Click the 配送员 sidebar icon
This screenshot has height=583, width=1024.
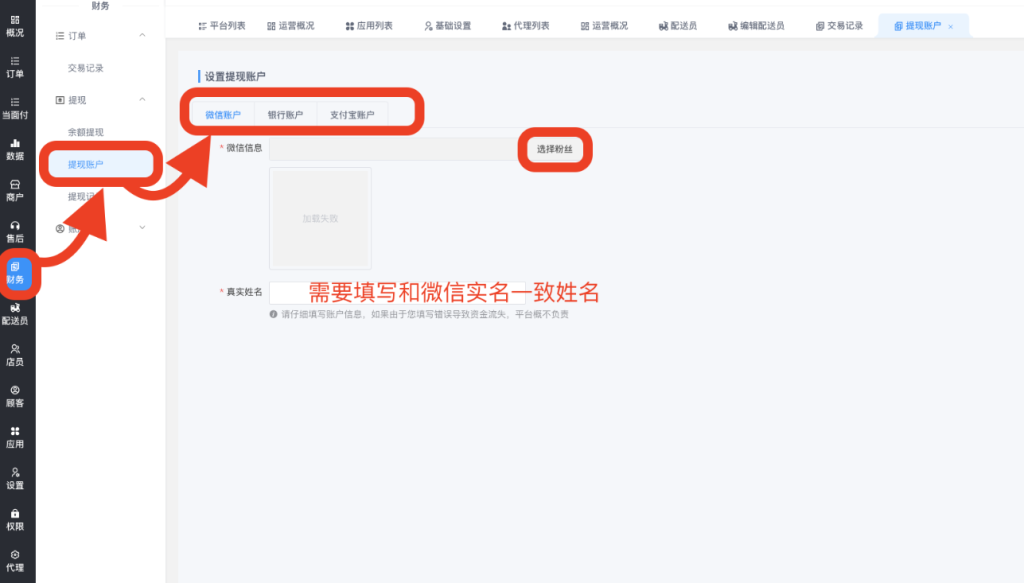[15, 314]
